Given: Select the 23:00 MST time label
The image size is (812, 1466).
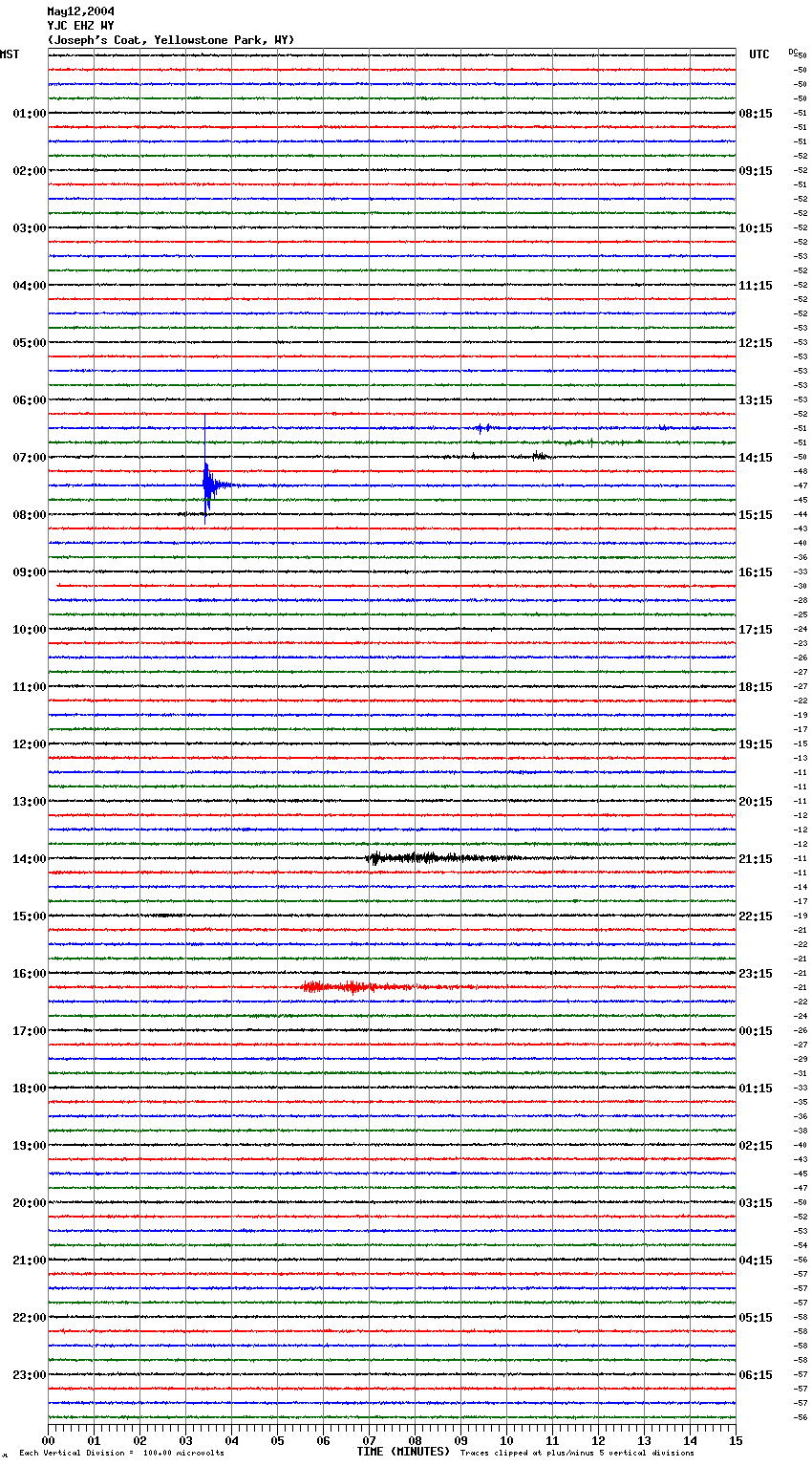Looking at the screenshot, I should pos(29,1375).
